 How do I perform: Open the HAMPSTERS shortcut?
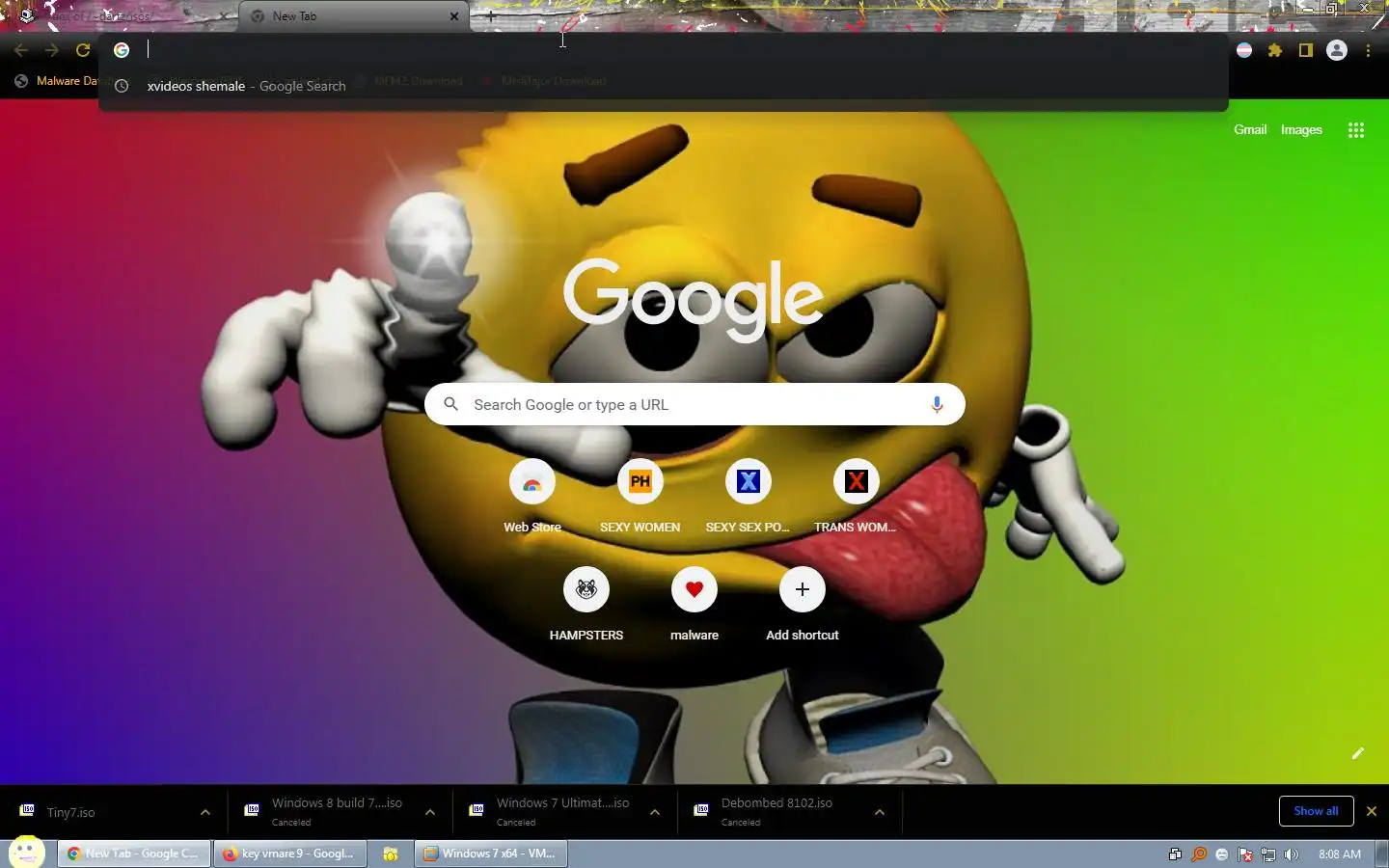click(x=586, y=602)
